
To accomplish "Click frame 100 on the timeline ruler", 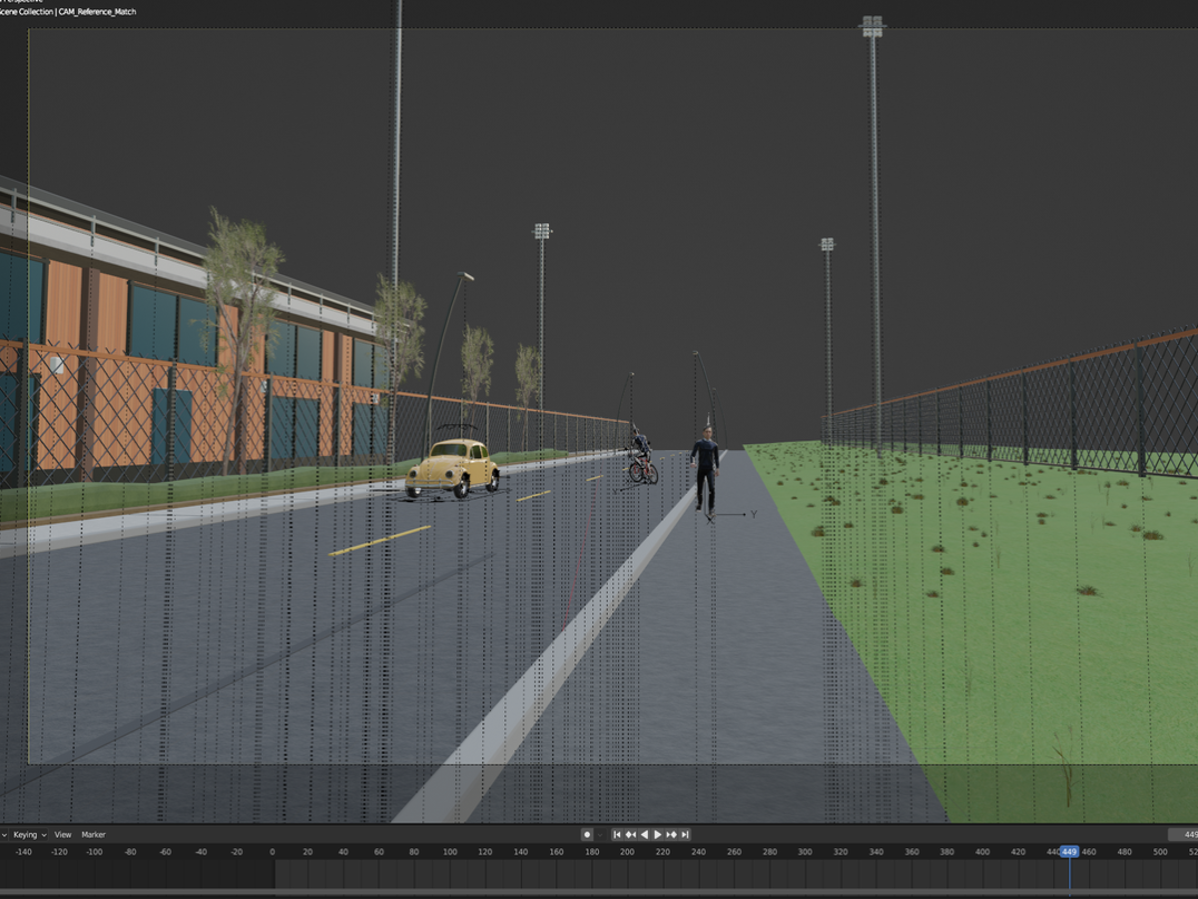I will tap(450, 852).
